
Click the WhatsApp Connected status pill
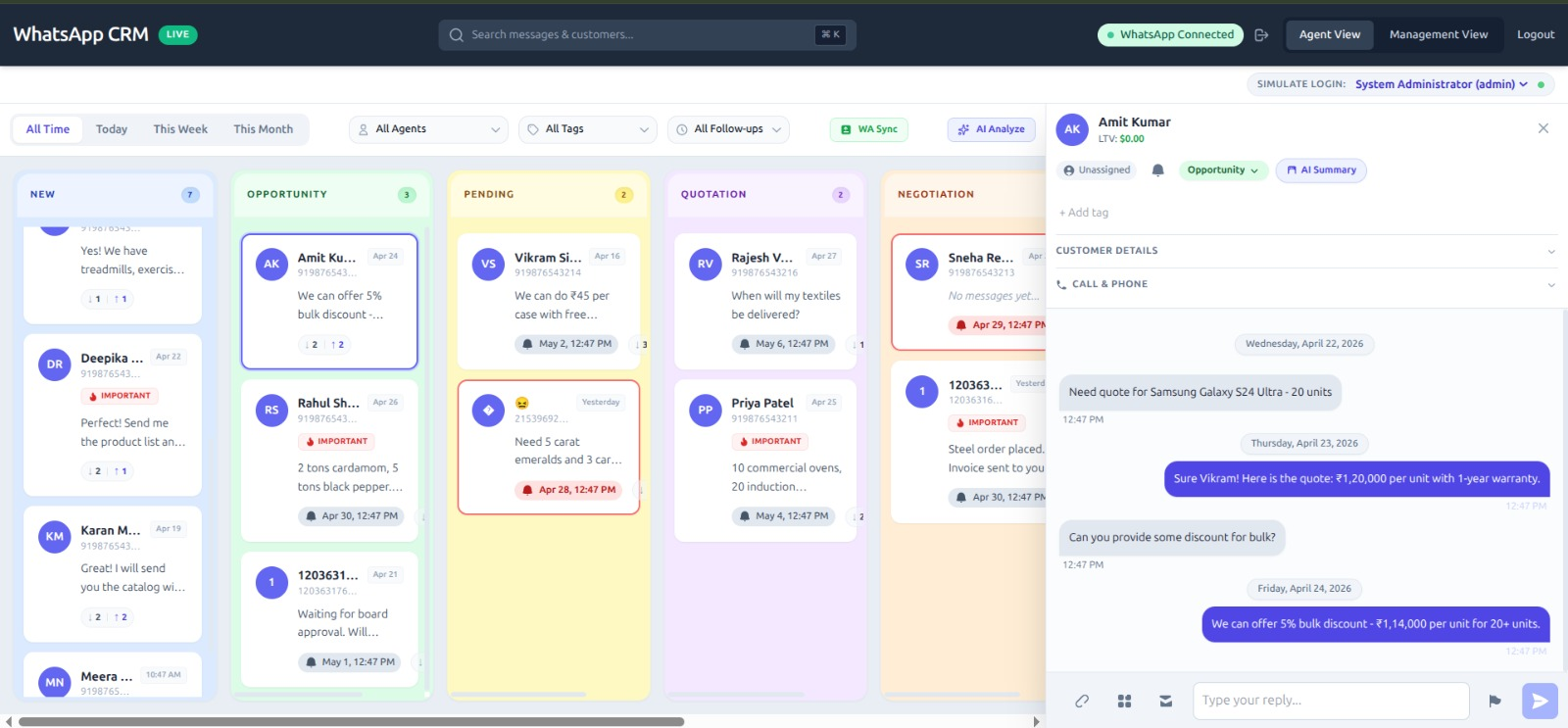[x=1170, y=34]
